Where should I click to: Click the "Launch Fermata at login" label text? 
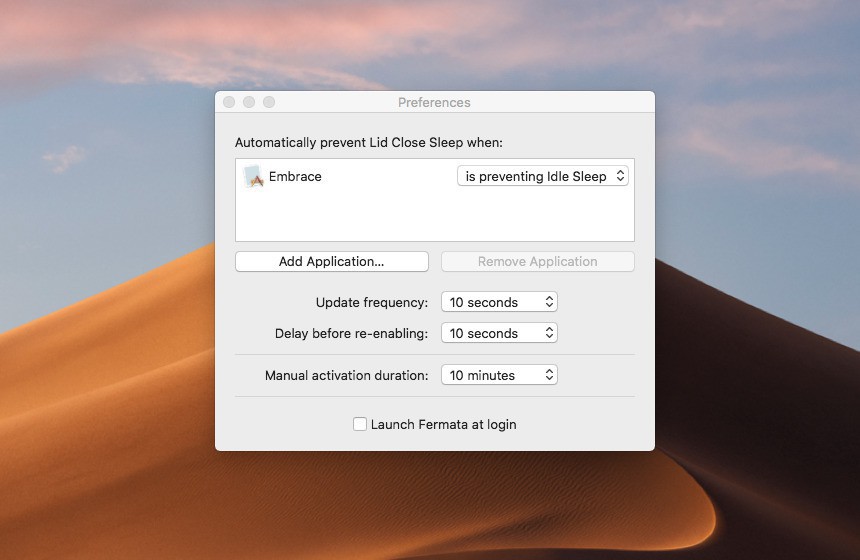444,425
